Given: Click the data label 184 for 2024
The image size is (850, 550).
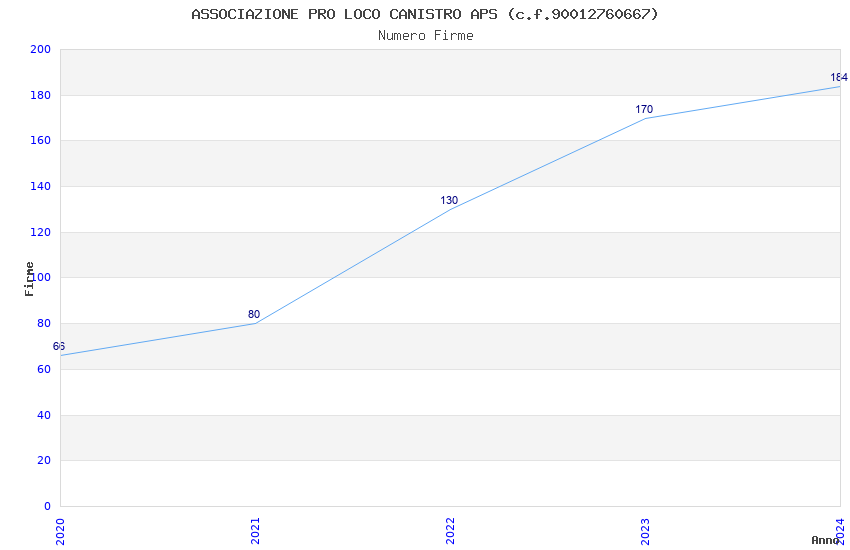Looking at the screenshot, I should coord(839,77).
